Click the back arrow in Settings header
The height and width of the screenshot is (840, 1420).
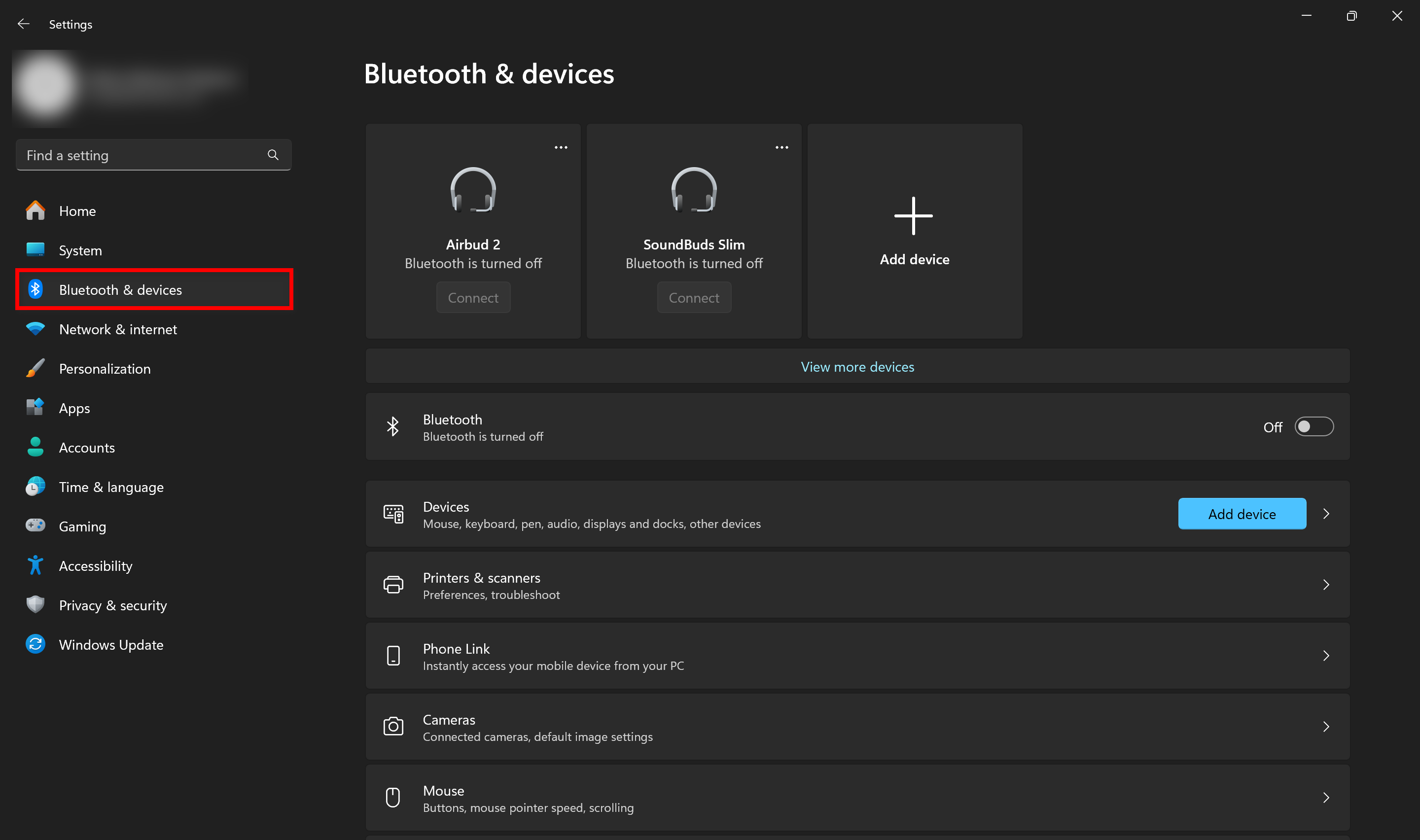coord(23,24)
